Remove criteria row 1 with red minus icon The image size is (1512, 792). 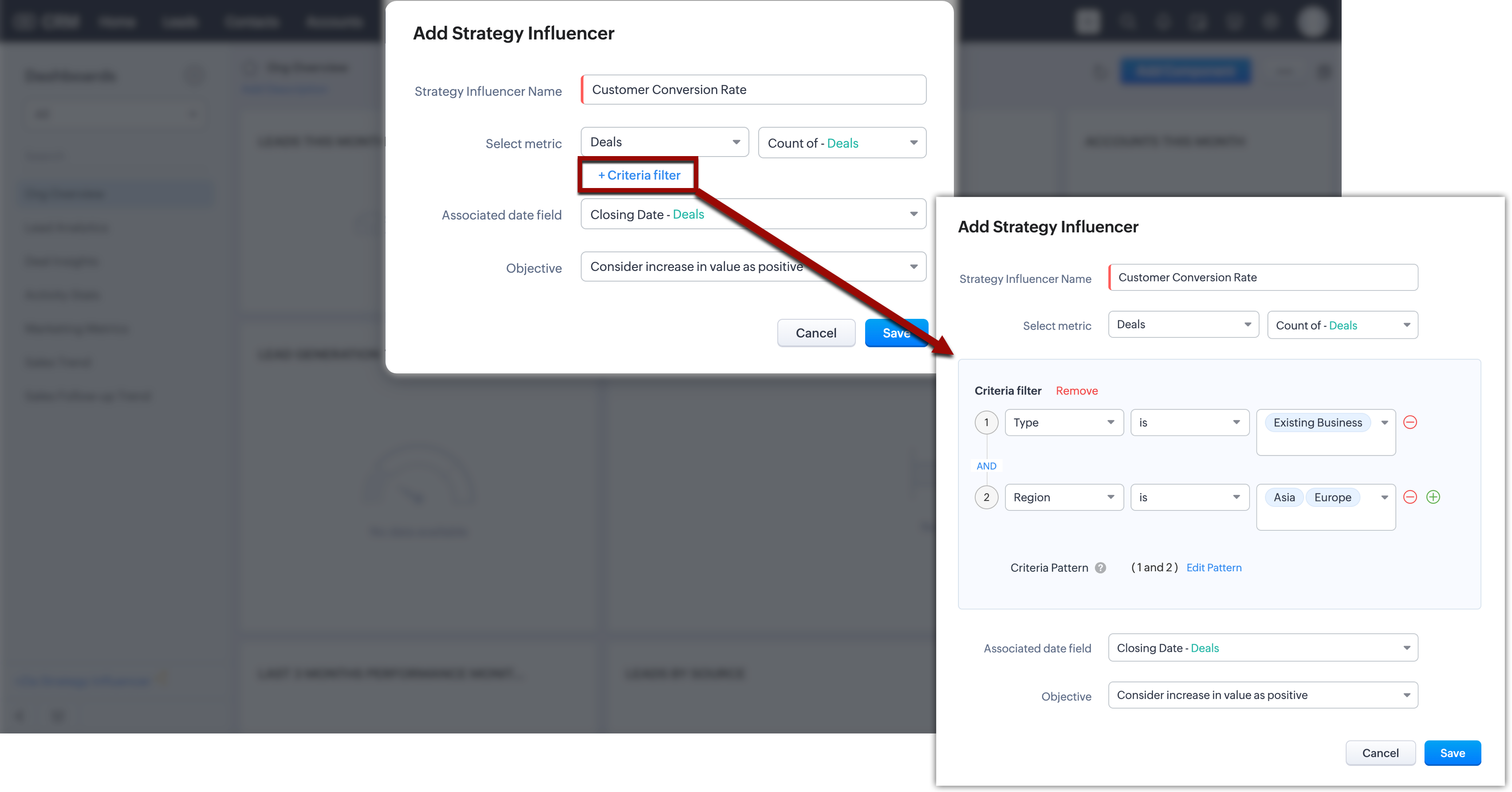click(x=1410, y=423)
